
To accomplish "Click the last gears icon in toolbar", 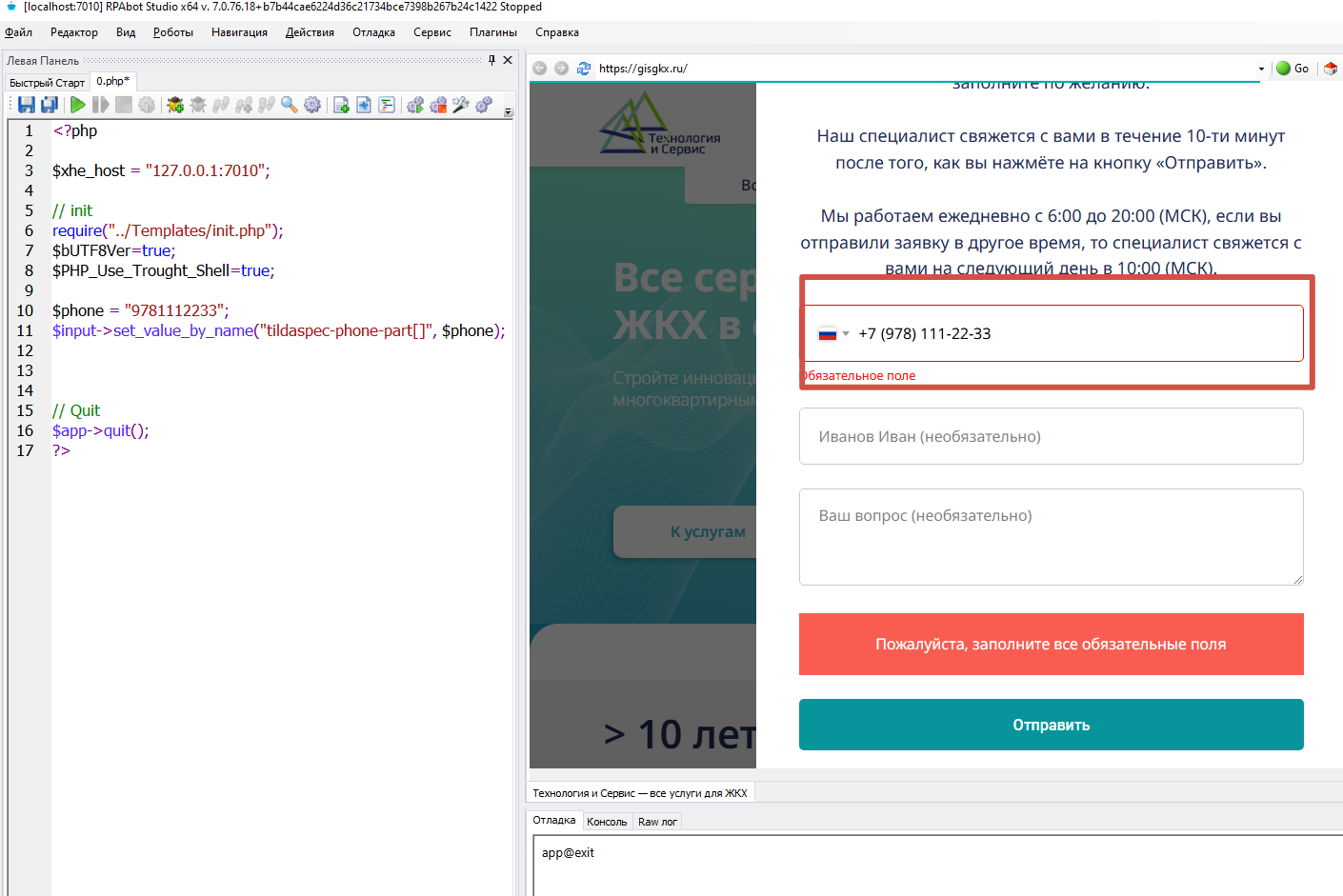I will (484, 105).
